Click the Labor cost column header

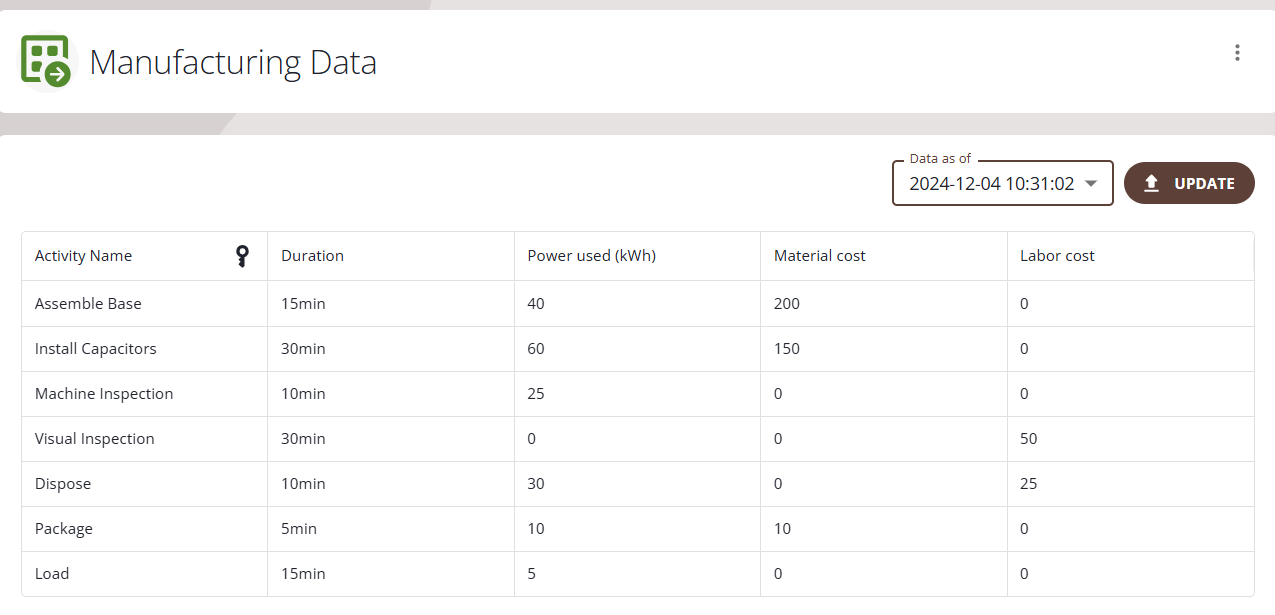click(1057, 256)
